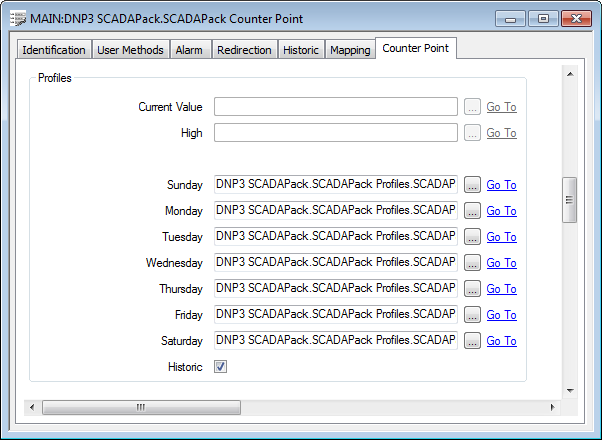Click the Friday profile field
This screenshot has height=440, width=602.
336,315
